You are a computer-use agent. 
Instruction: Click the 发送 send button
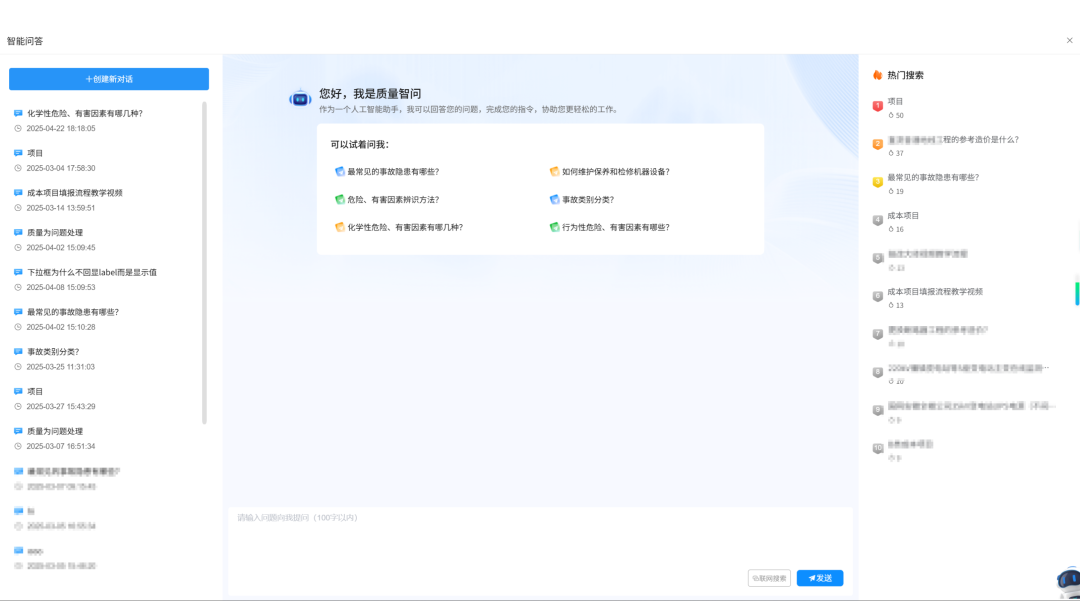click(x=819, y=578)
